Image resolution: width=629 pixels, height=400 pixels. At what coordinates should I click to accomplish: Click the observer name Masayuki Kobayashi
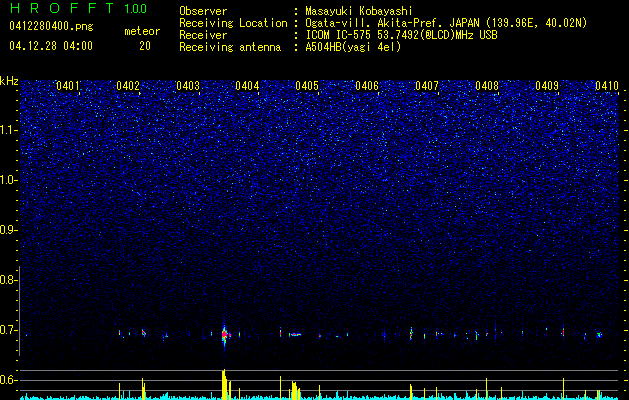359,11
